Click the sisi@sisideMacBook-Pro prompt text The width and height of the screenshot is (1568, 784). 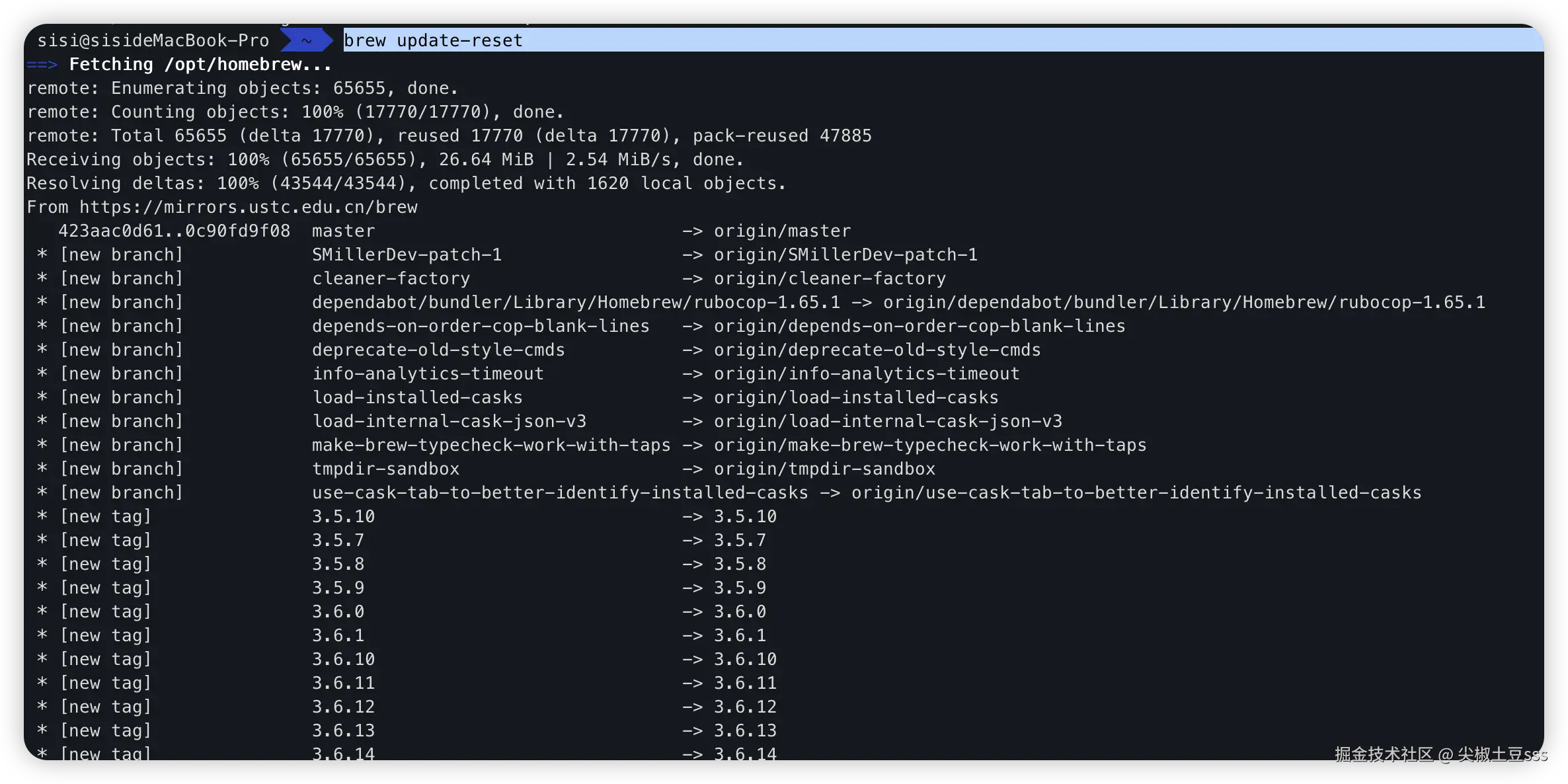(x=153, y=40)
